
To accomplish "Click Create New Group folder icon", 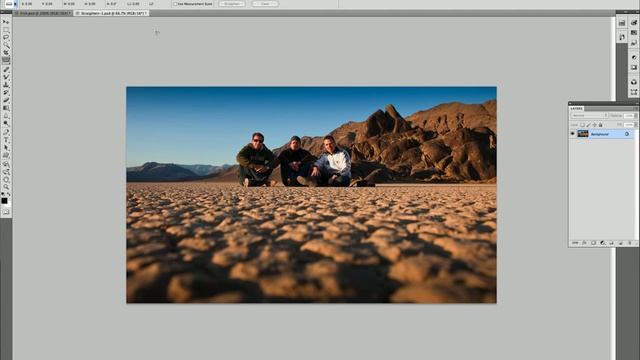I will tap(611, 243).
